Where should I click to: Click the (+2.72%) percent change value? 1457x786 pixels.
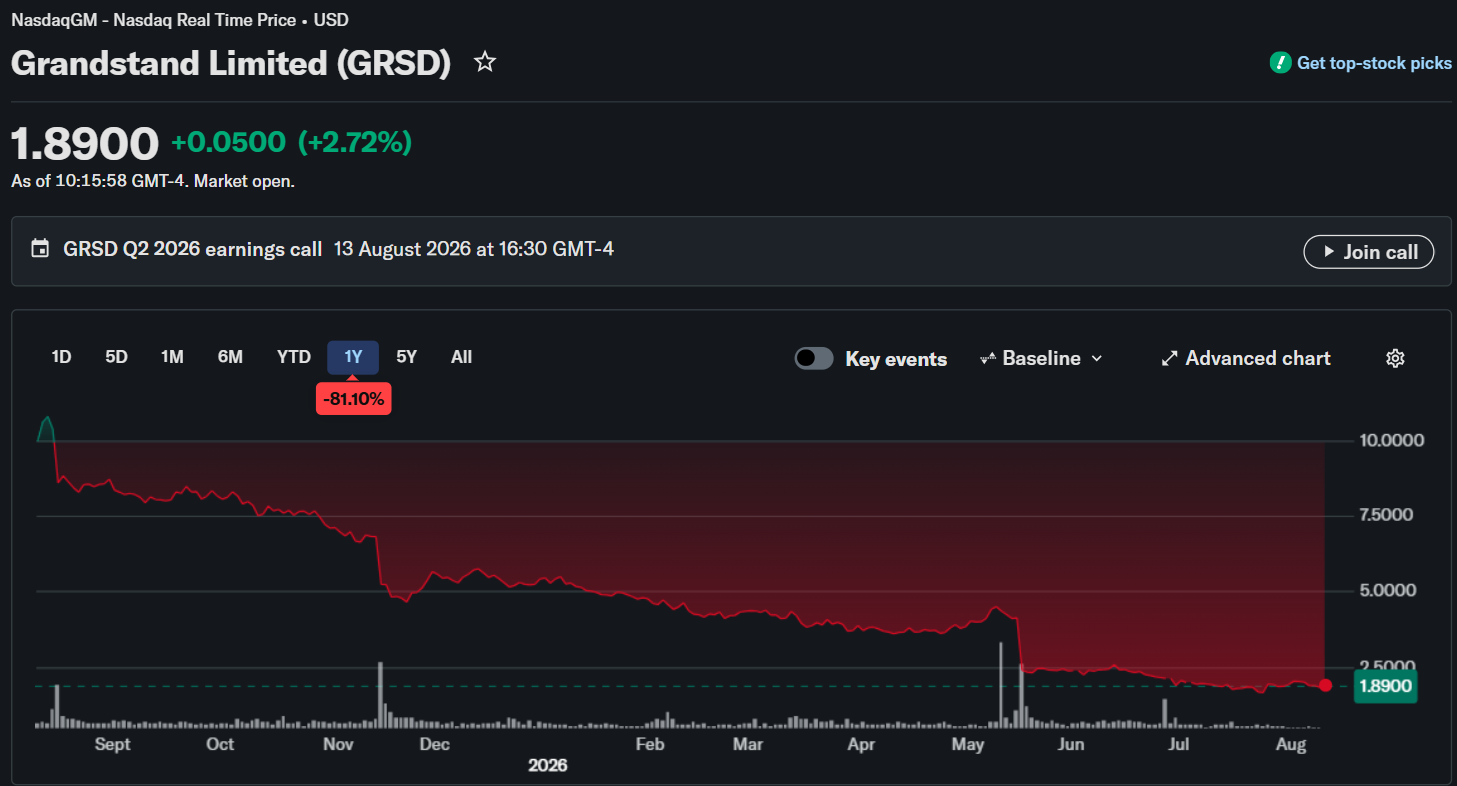(x=355, y=143)
